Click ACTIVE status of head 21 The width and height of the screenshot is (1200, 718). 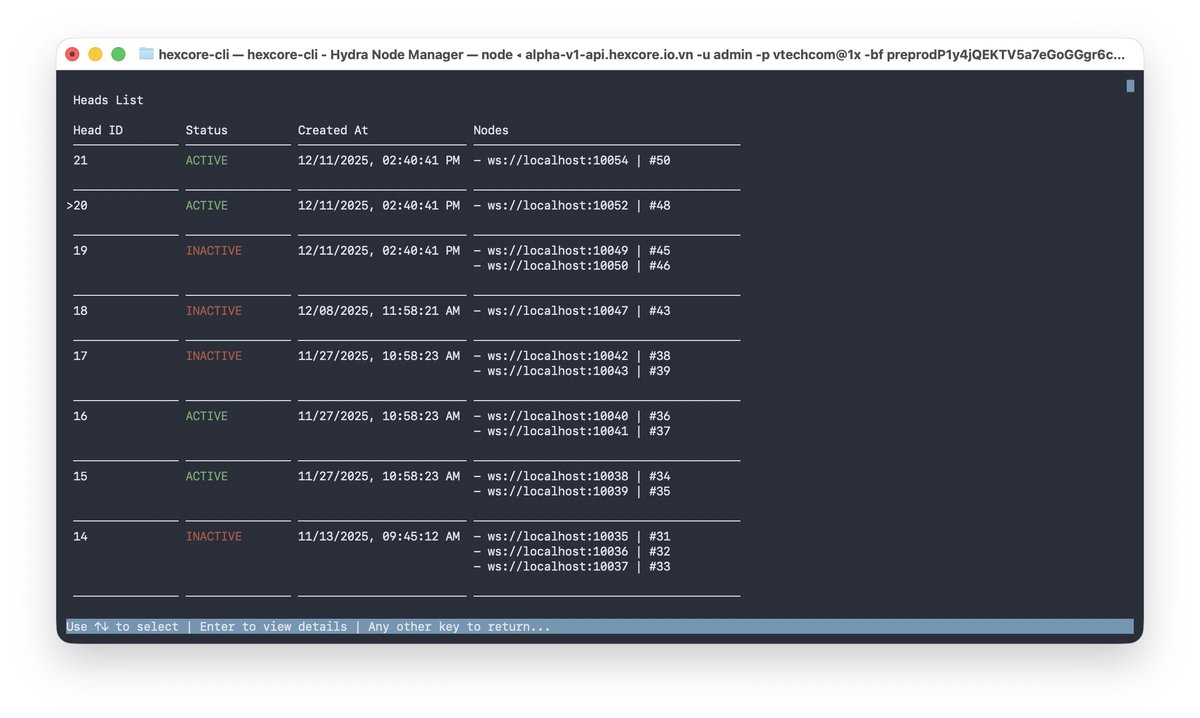click(x=207, y=160)
